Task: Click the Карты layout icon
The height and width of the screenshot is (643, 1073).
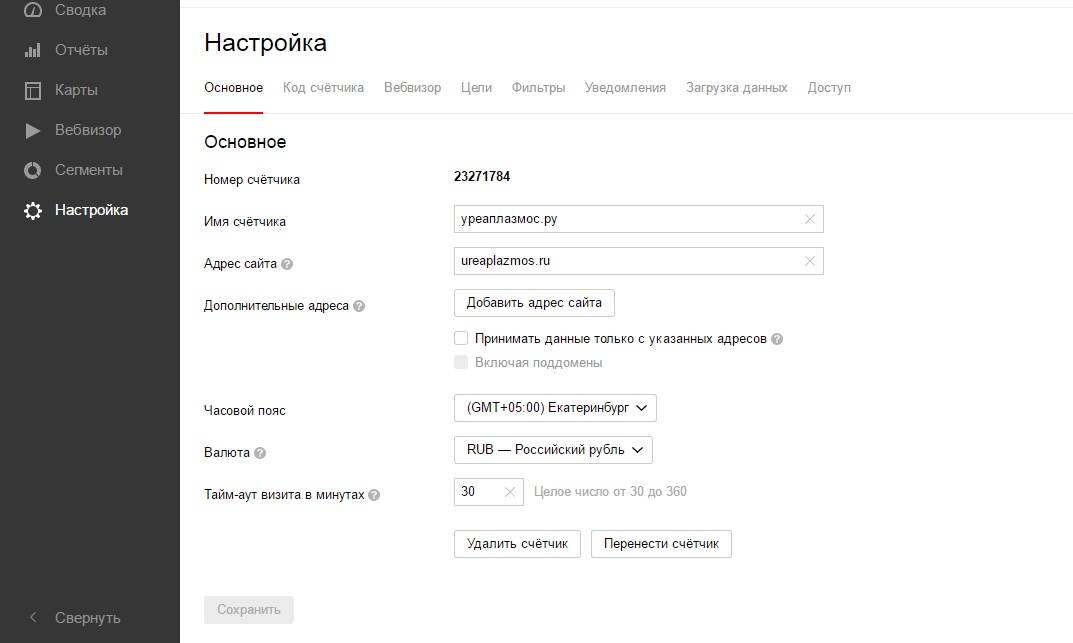Action: (33, 90)
